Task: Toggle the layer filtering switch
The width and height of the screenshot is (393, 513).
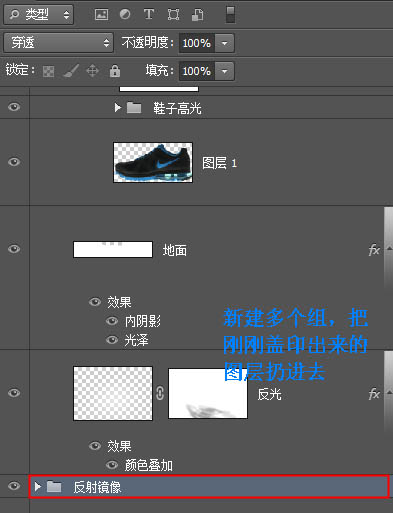Action: 230,15
